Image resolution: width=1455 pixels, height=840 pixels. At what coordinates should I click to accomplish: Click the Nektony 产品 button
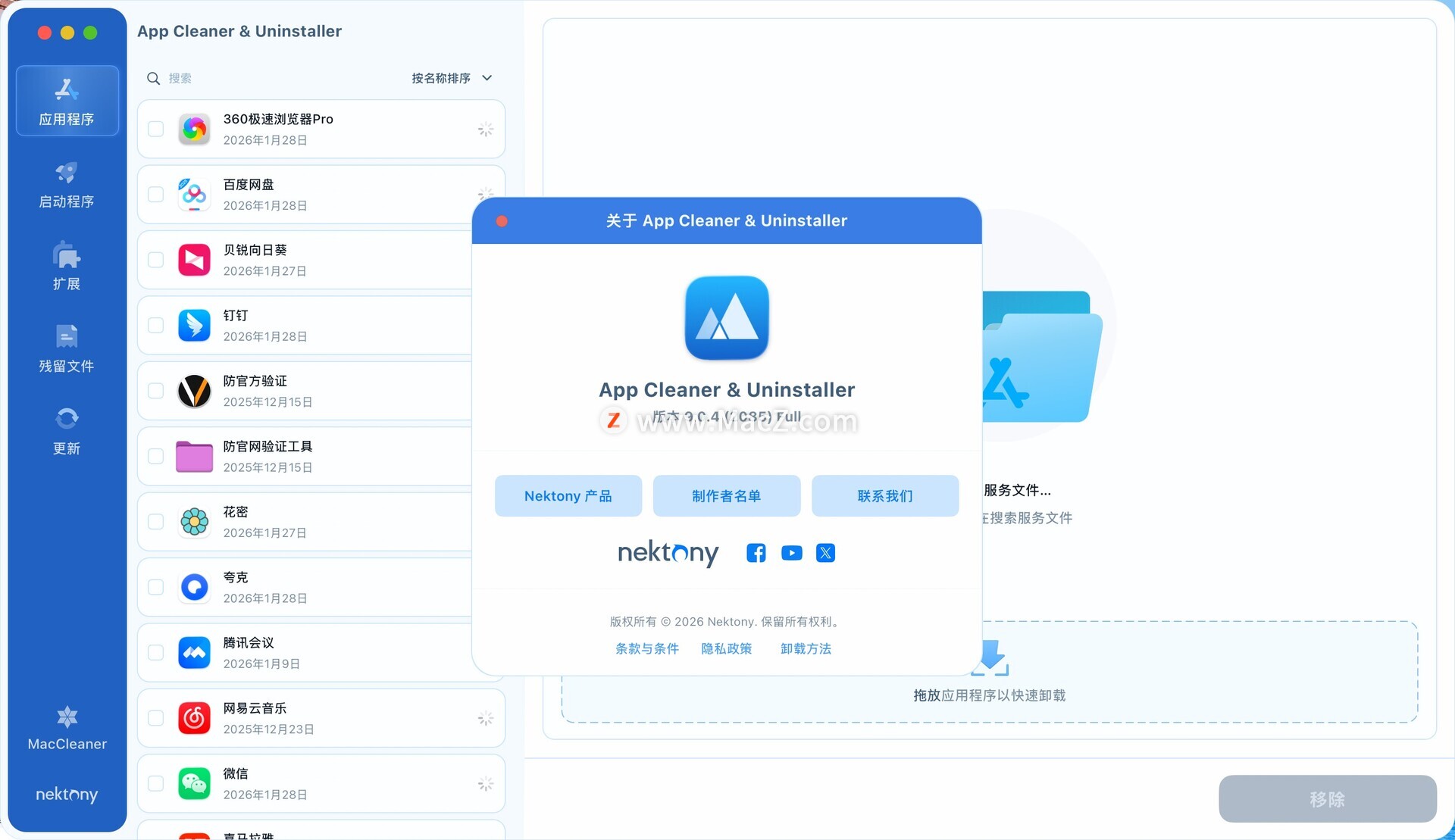[x=568, y=496]
